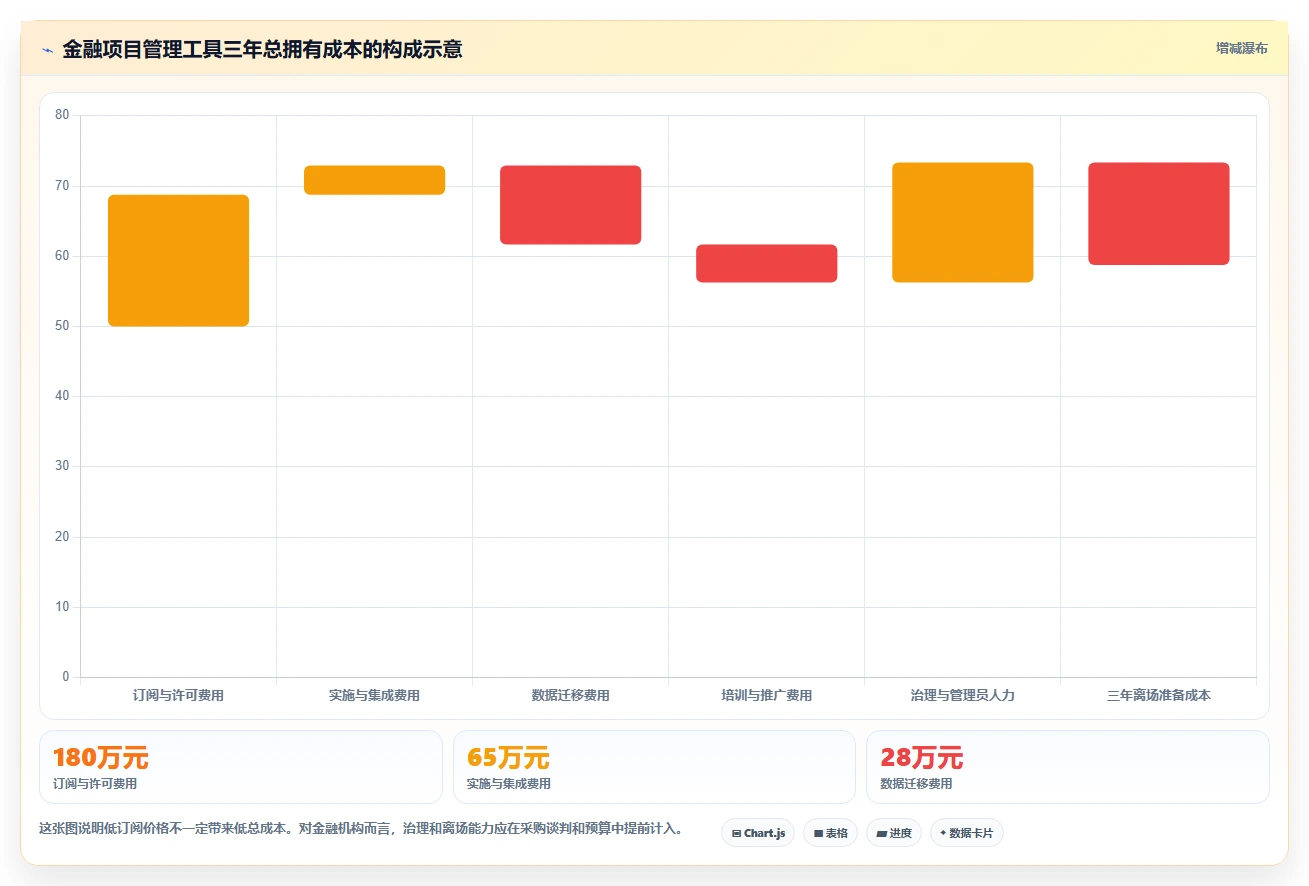Click x-axis label 订阅与许可费用
Image resolution: width=1309 pixels, height=886 pixels.
click(x=178, y=695)
